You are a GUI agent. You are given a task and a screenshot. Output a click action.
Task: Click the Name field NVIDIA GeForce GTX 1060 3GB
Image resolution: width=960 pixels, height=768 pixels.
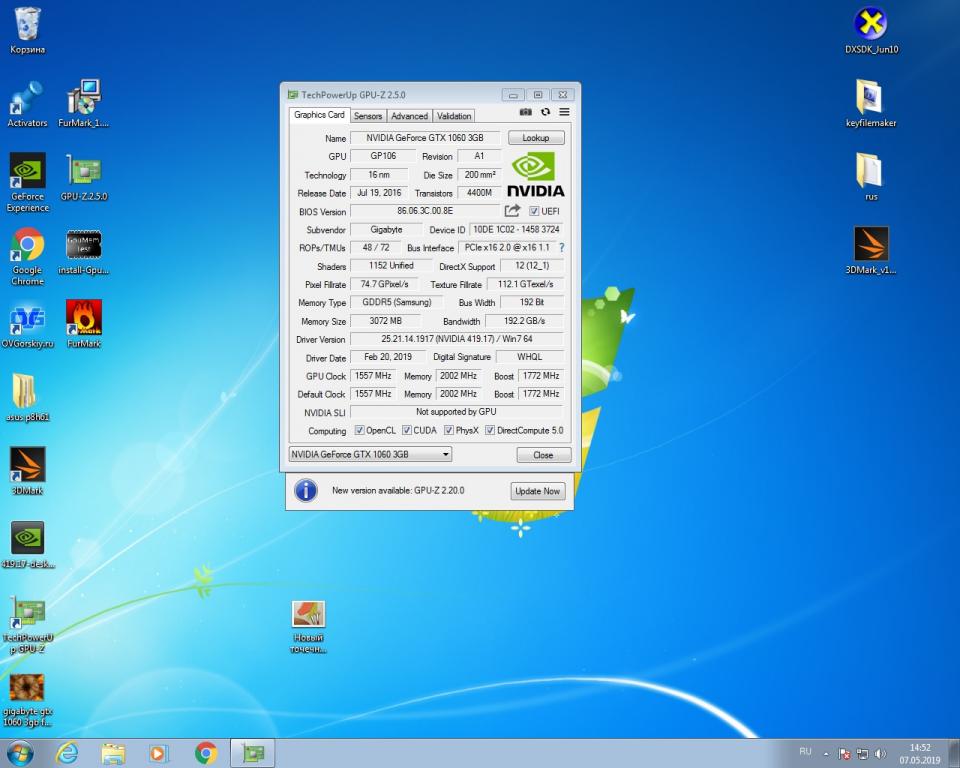tap(425, 138)
